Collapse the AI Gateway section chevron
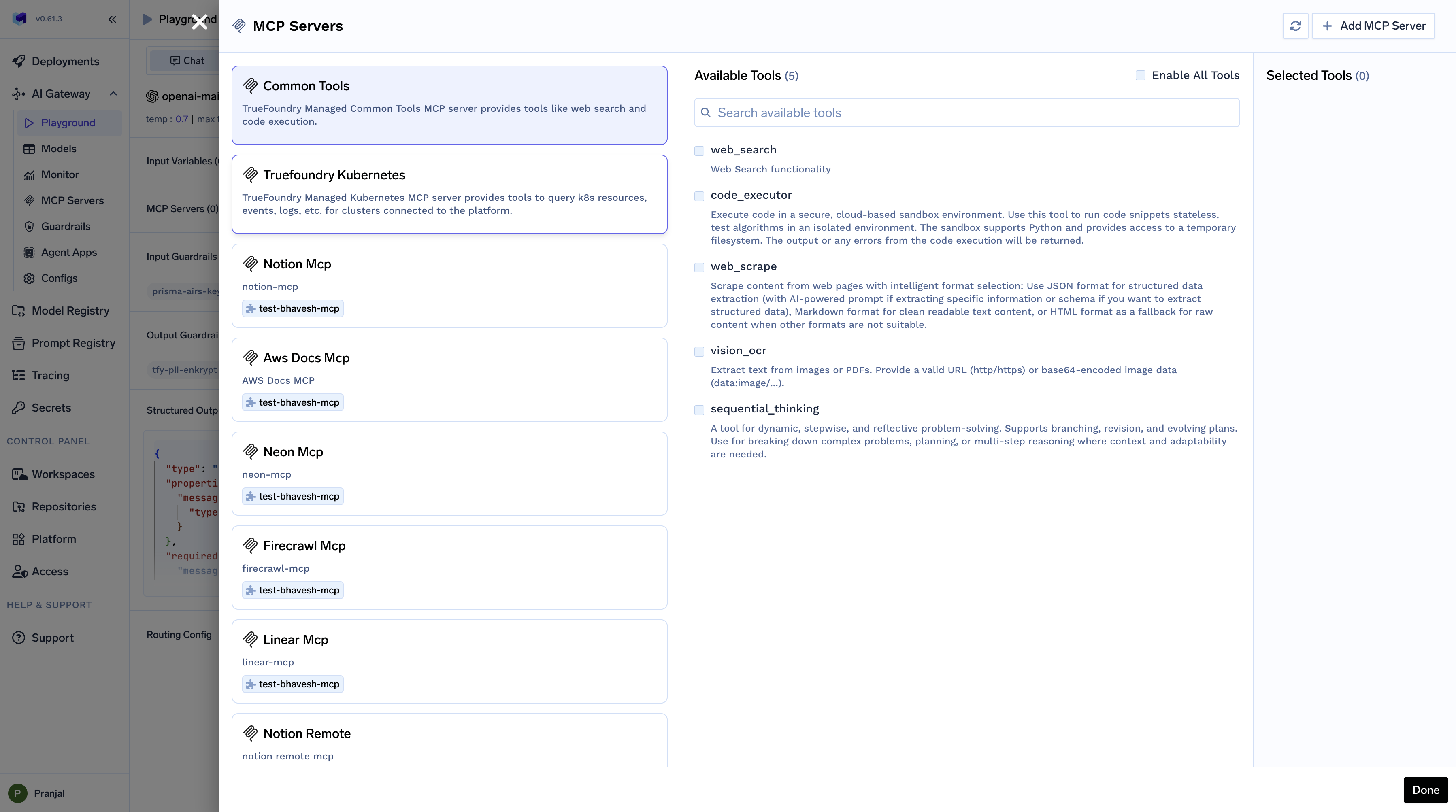Screen dimensions: 1456x812 pyautogui.click(x=113, y=94)
